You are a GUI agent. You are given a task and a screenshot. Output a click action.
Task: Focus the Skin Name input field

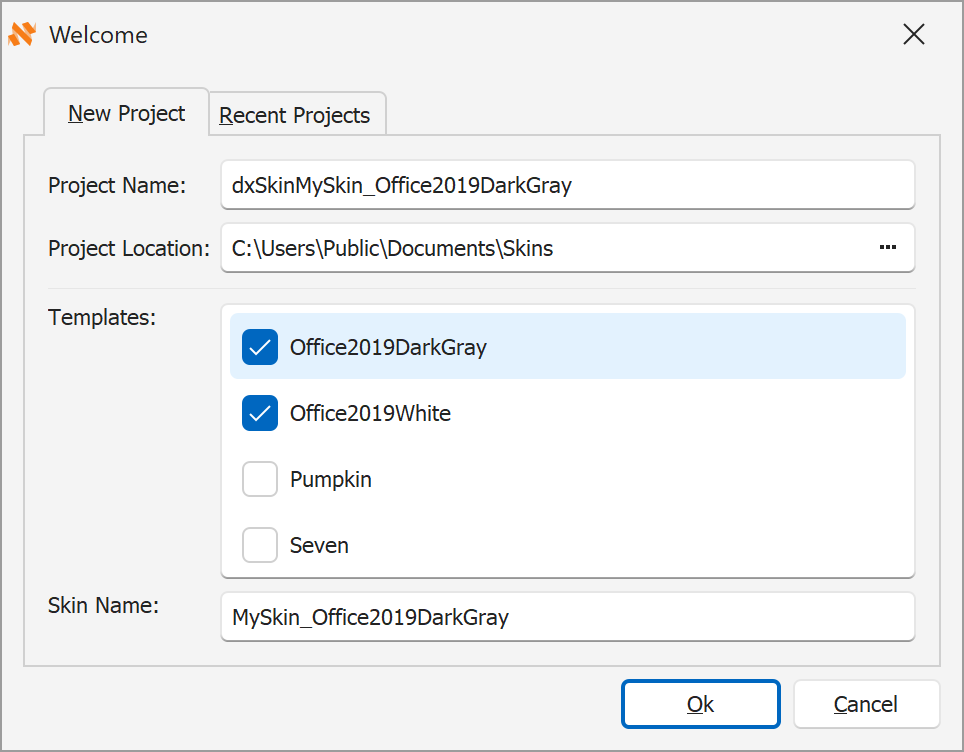coord(566,617)
